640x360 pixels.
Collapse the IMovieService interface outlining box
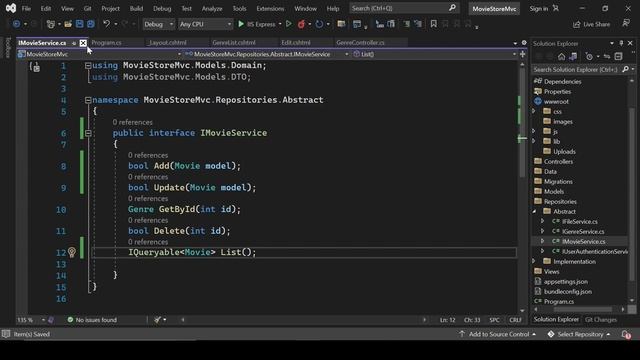[88, 133]
